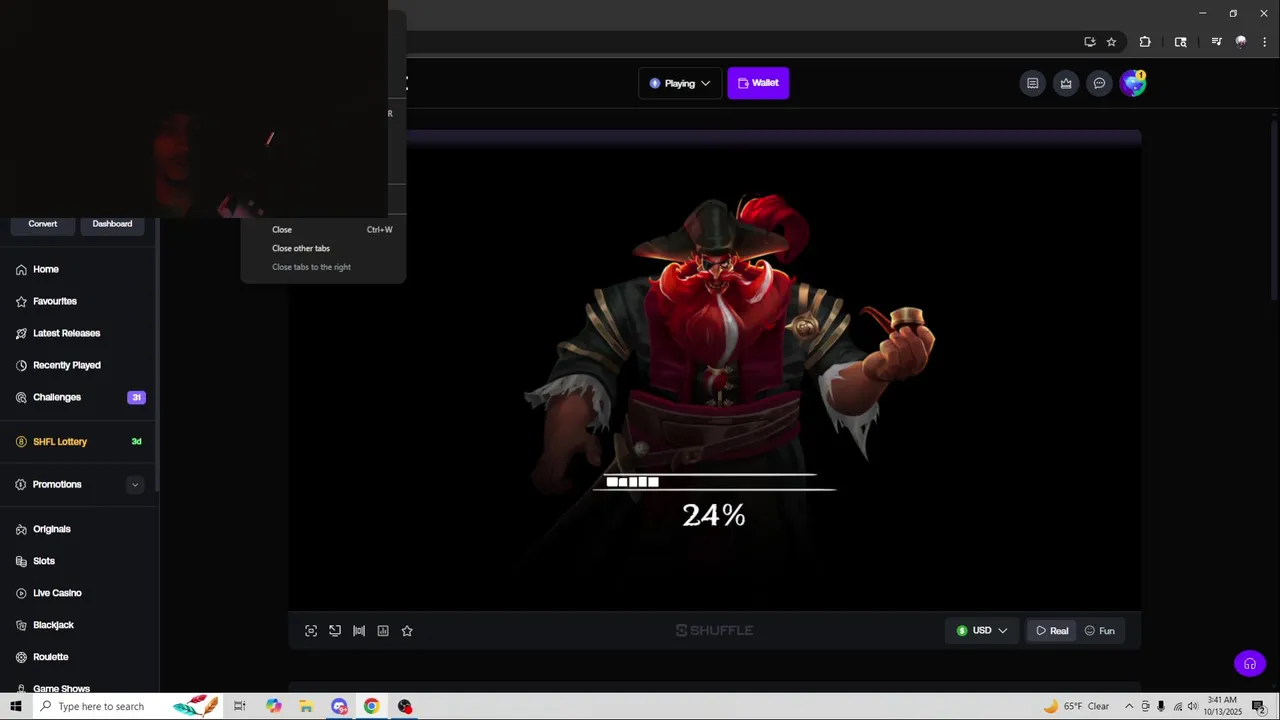Viewport: 1280px width, 720px height.
Task: Bookmark this page with star icon
Action: click(x=1111, y=42)
